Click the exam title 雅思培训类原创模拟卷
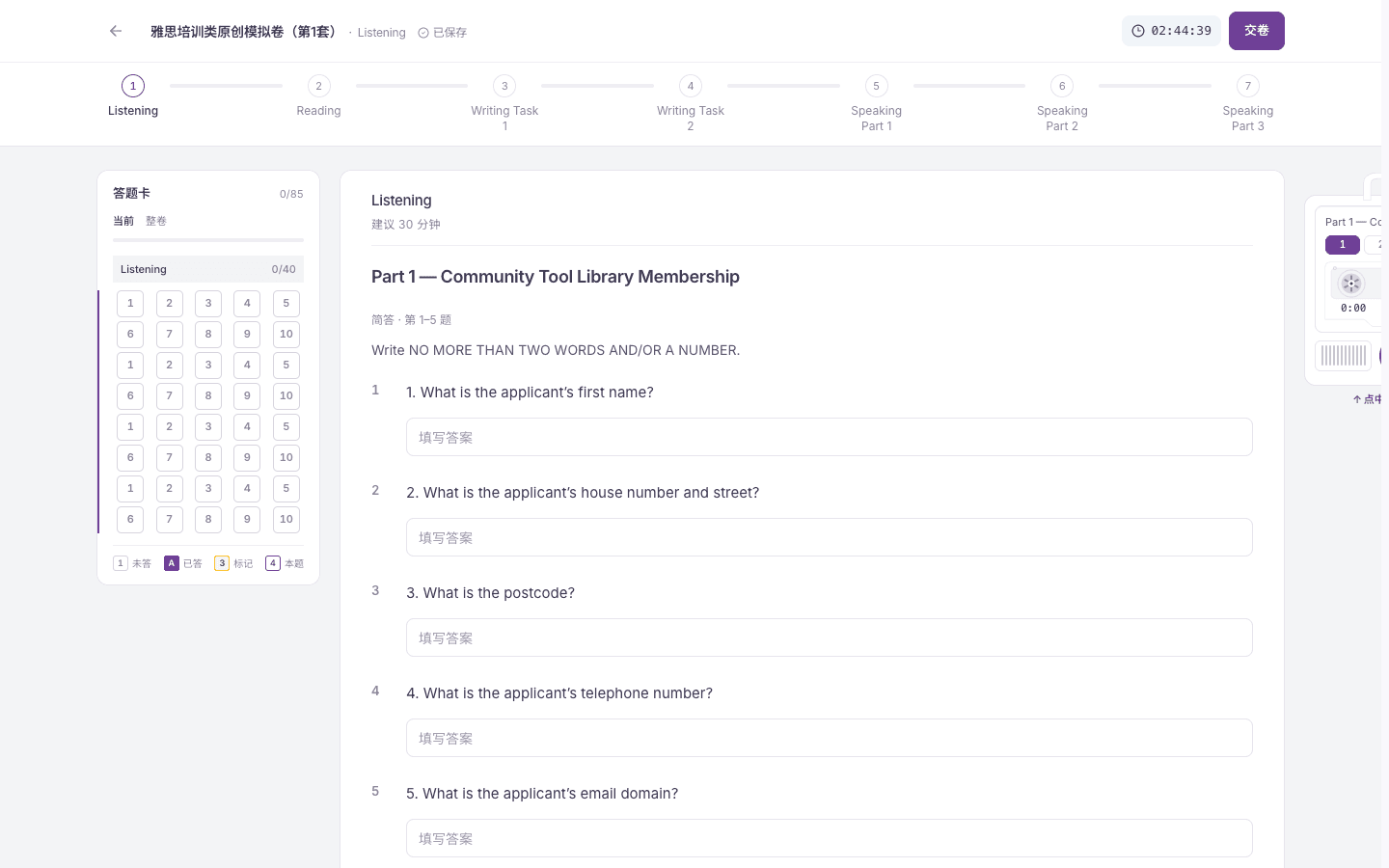The image size is (1389, 868). (244, 32)
